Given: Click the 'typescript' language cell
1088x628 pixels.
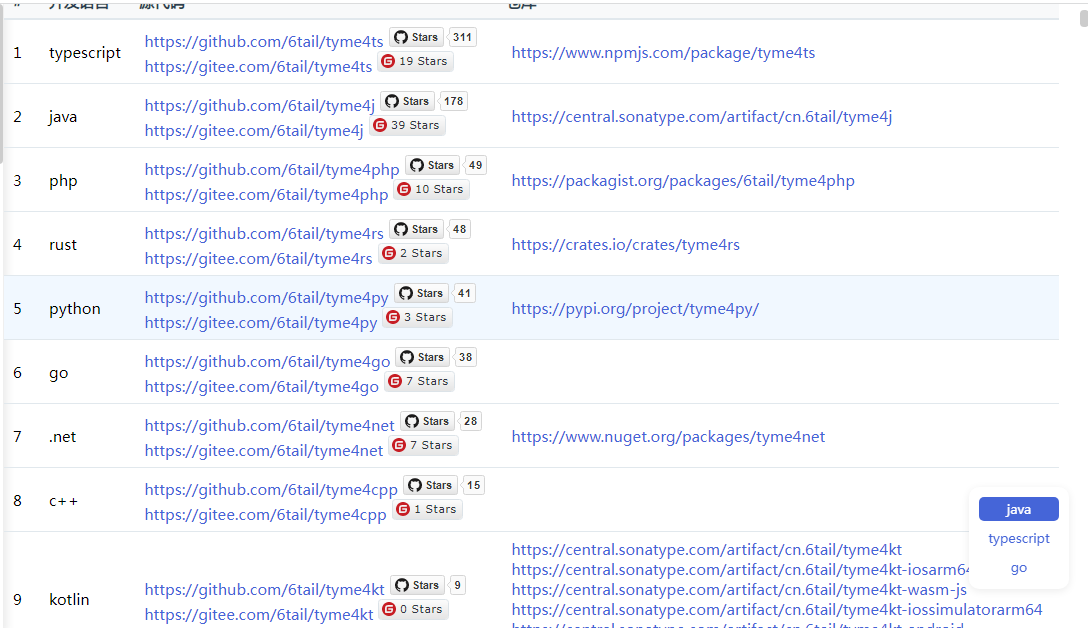Looking at the screenshot, I should 85,53.
